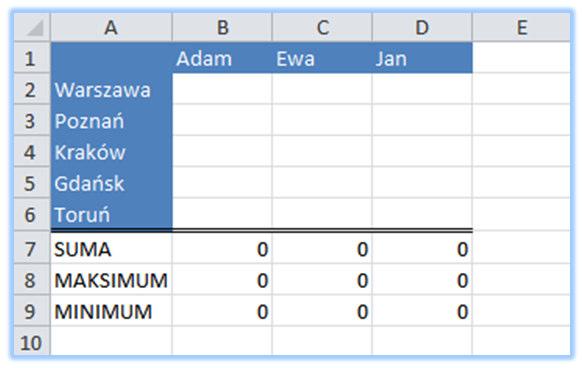The width and height of the screenshot is (582, 368).
Task: Click the MINIMUM value under Jan
Action: (422, 311)
